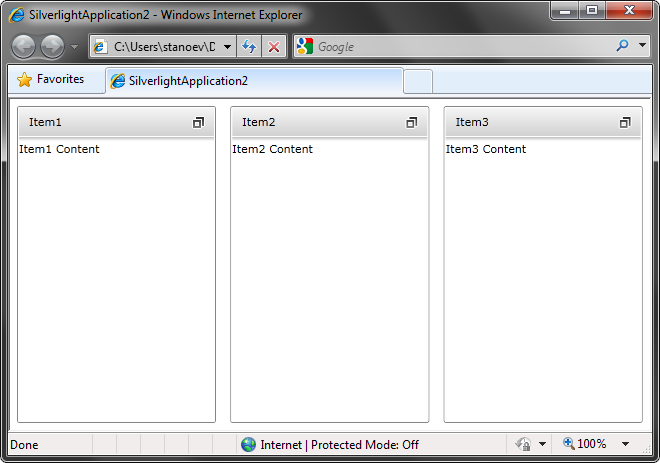660x463 pixels.
Task: Select the Item2 tile header
Action: (330, 122)
